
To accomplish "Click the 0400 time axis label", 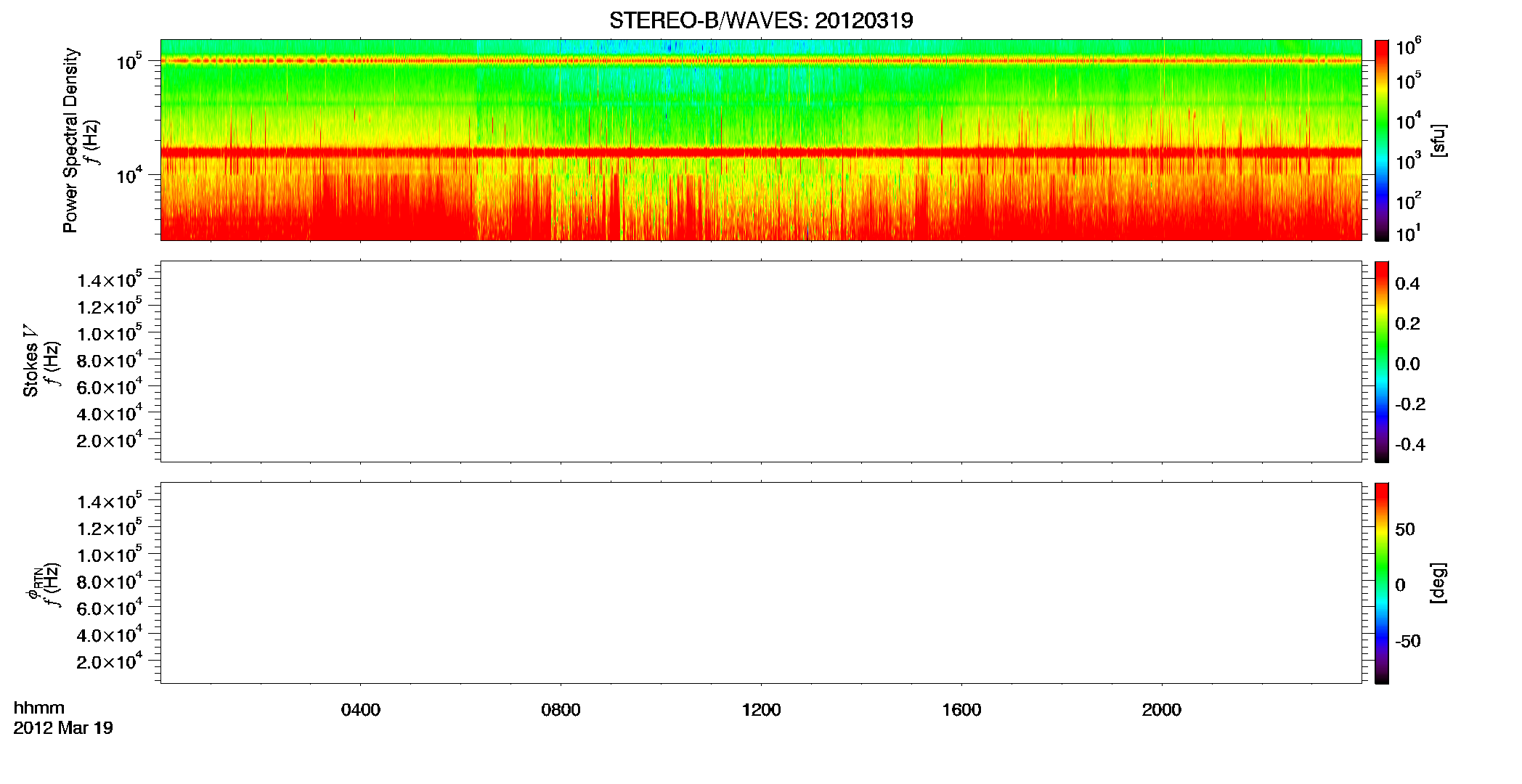I will pos(361,710).
